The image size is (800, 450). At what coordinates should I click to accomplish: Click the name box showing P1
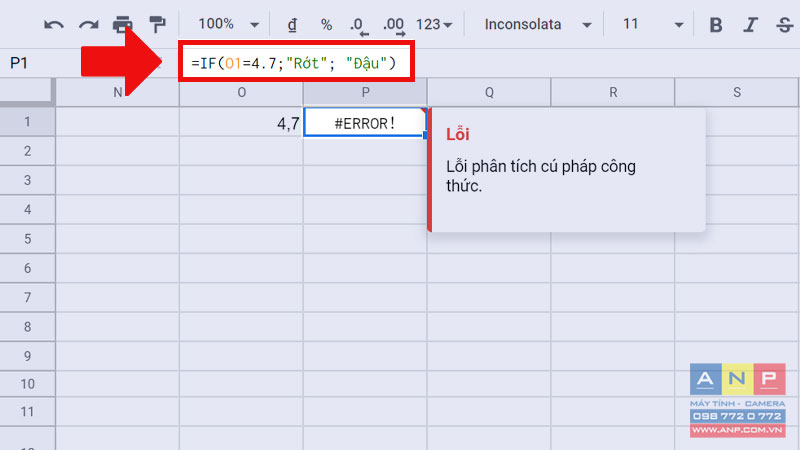coord(19,63)
